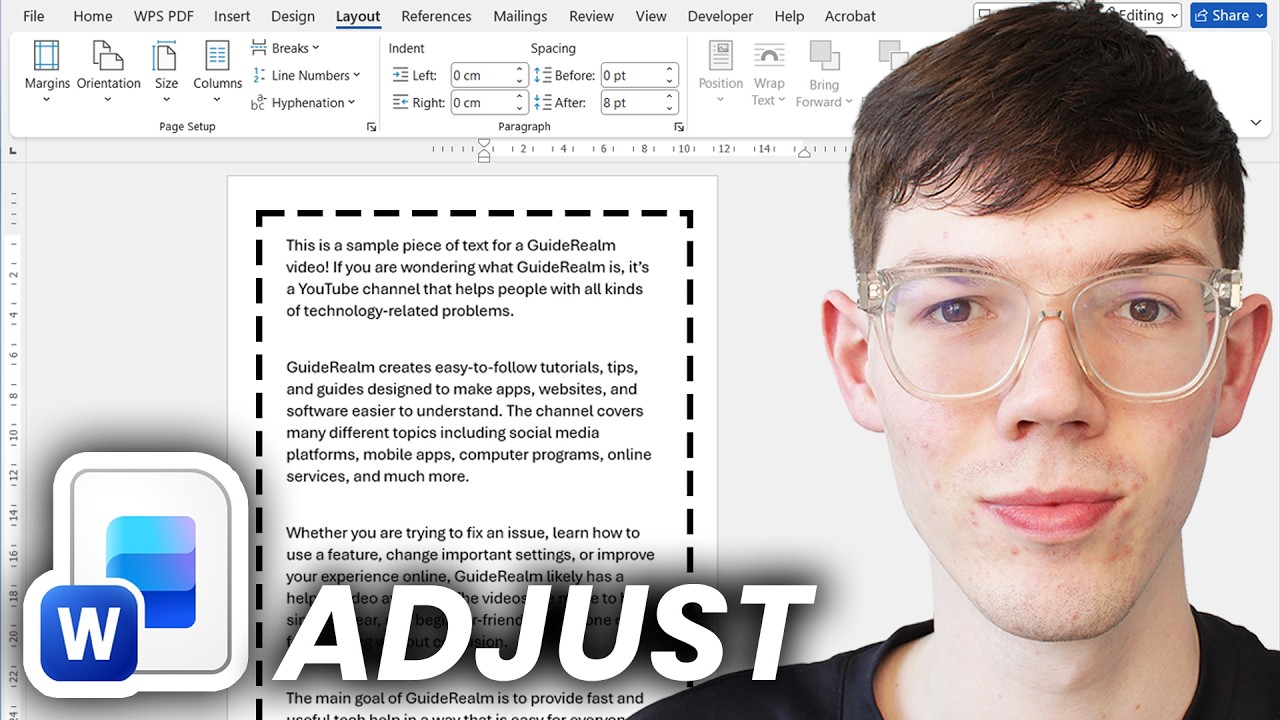The width and height of the screenshot is (1280, 720).
Task: Expand the Line Numbers dropdown
Action: pyautogui.click(x=305, y=75)
